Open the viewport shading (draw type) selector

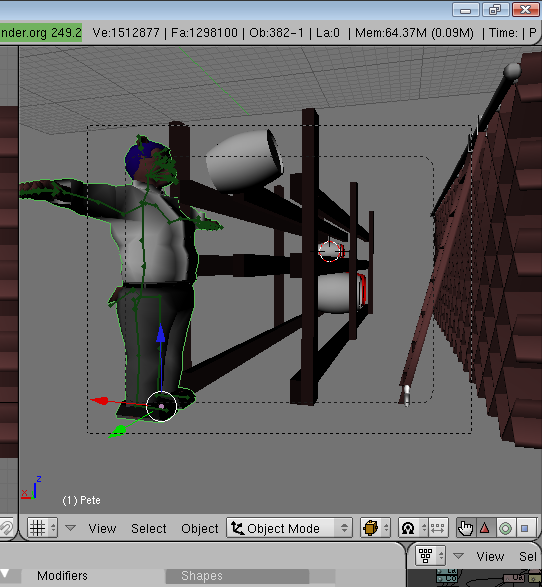(x=375, y=528)
